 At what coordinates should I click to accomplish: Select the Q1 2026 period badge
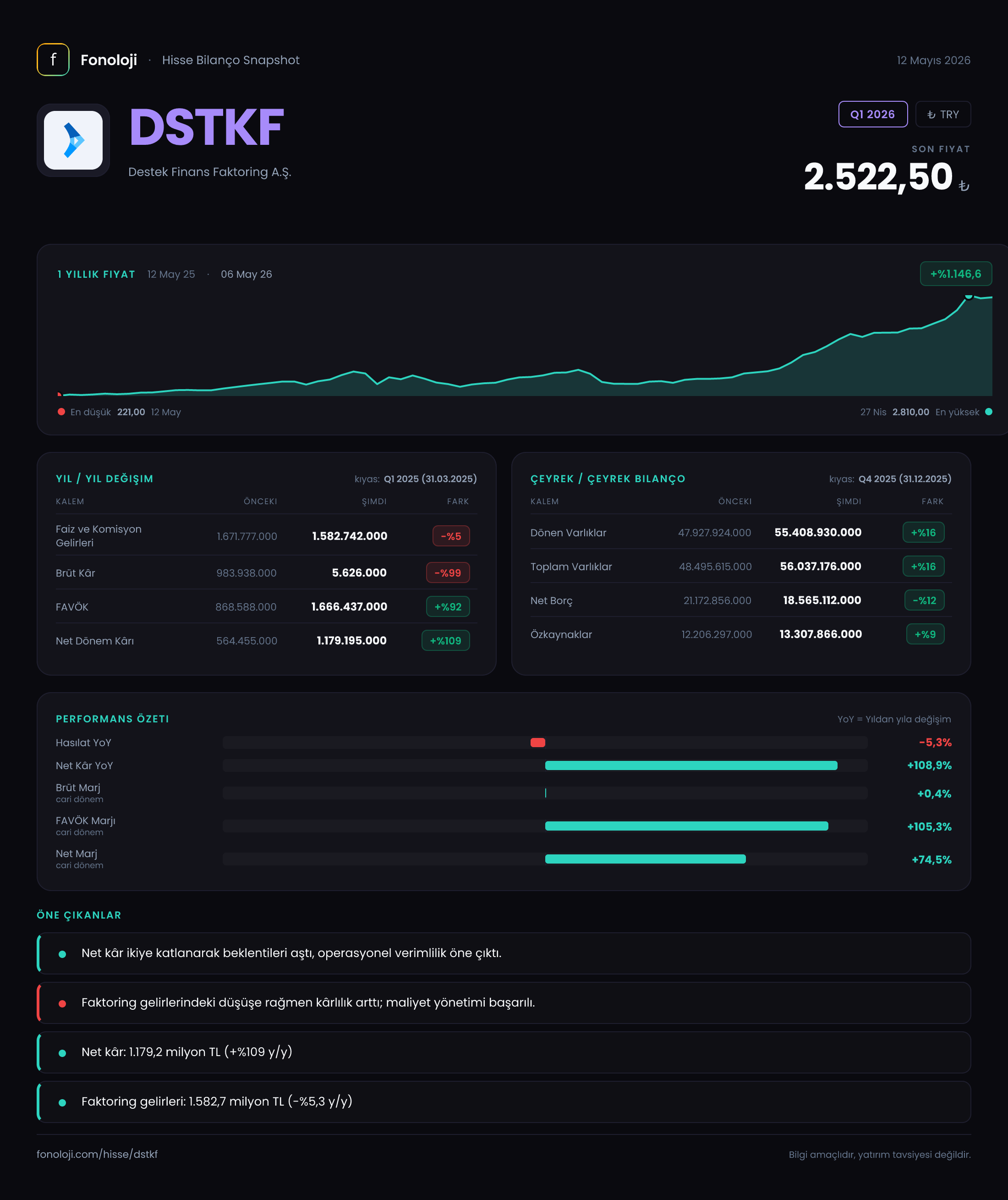click(x=872, y=114)
